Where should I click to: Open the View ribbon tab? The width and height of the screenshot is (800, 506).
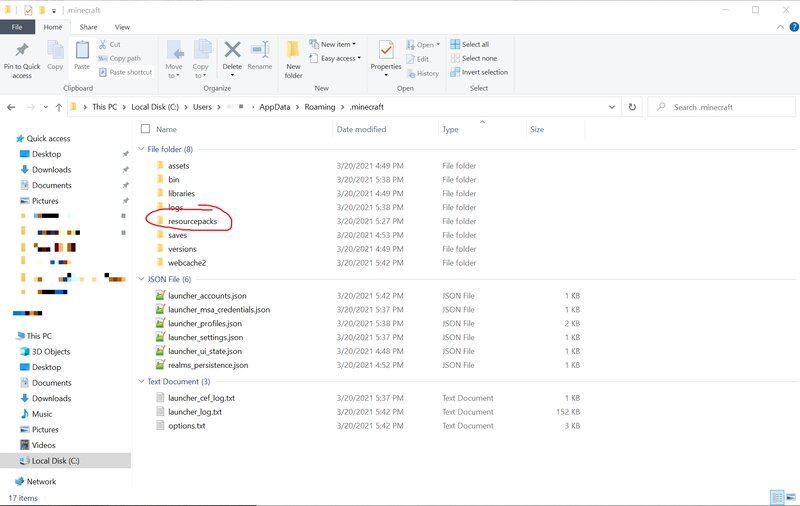click(122, 27)
